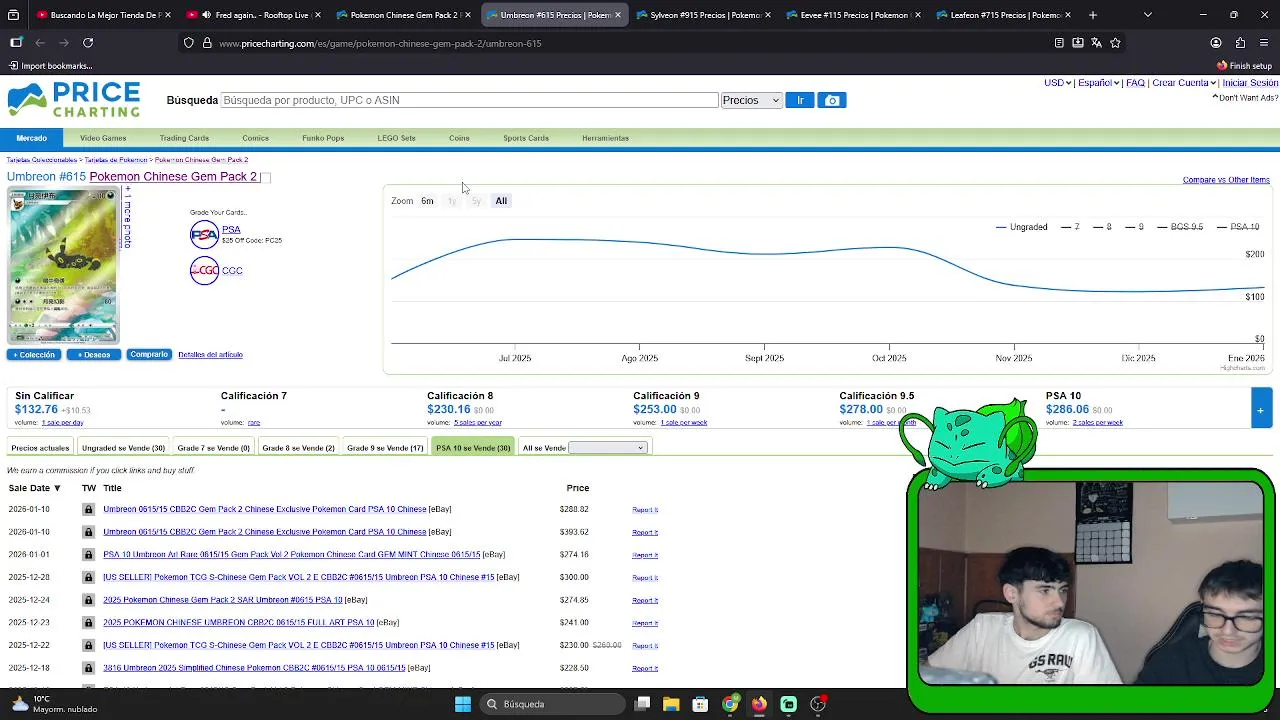The height and width of the screenshot is (720, 1280).
Task: Select the 6m chart zoom option
Action: pos(427,201)
